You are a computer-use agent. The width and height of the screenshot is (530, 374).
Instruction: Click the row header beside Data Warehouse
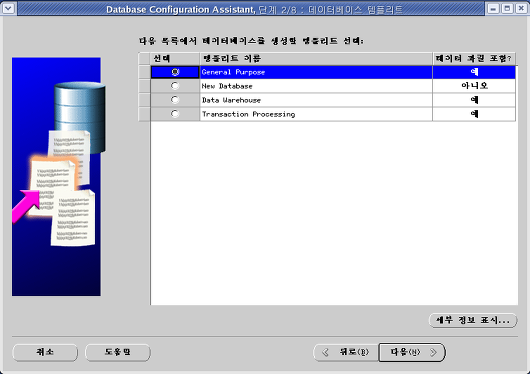[144, 100]
